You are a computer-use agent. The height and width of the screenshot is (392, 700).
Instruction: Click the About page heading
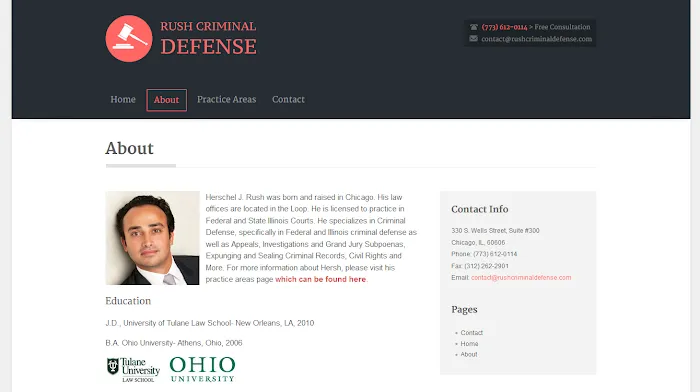point(129,148)
